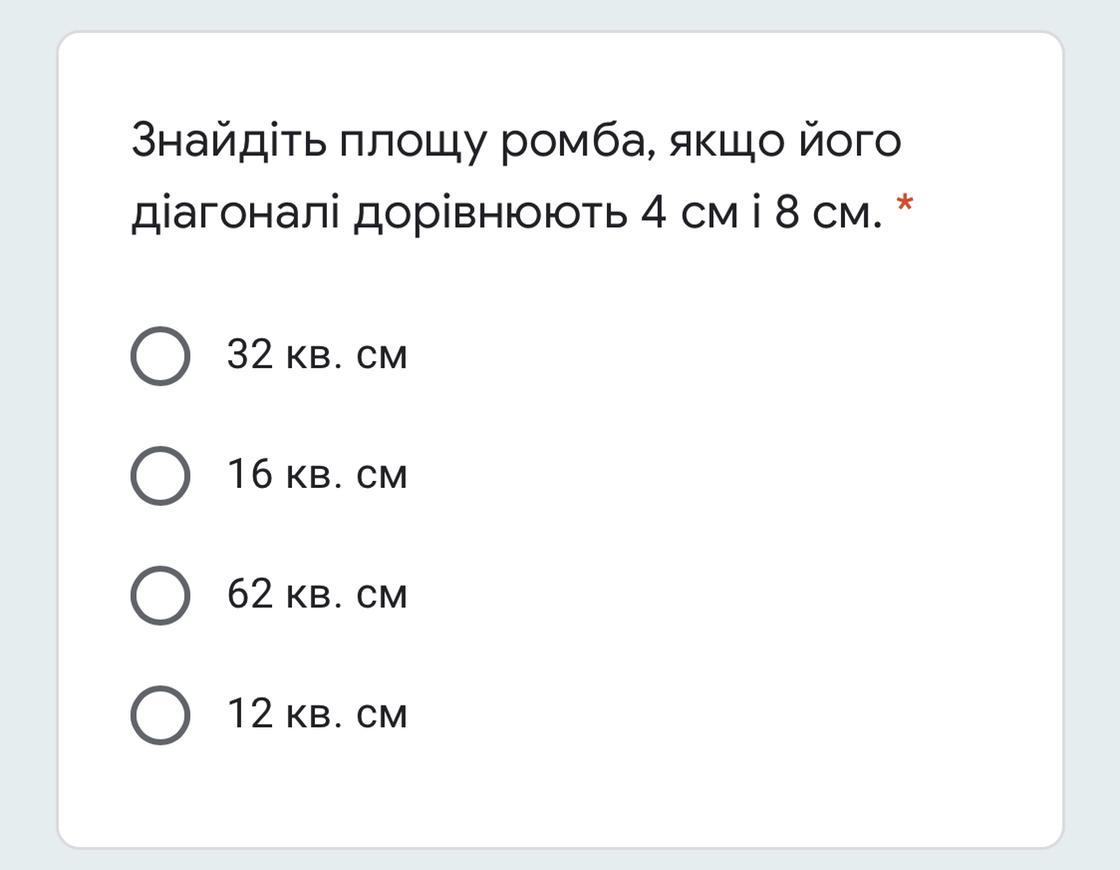Click the red required asterisk

click(x=904, y=204)
